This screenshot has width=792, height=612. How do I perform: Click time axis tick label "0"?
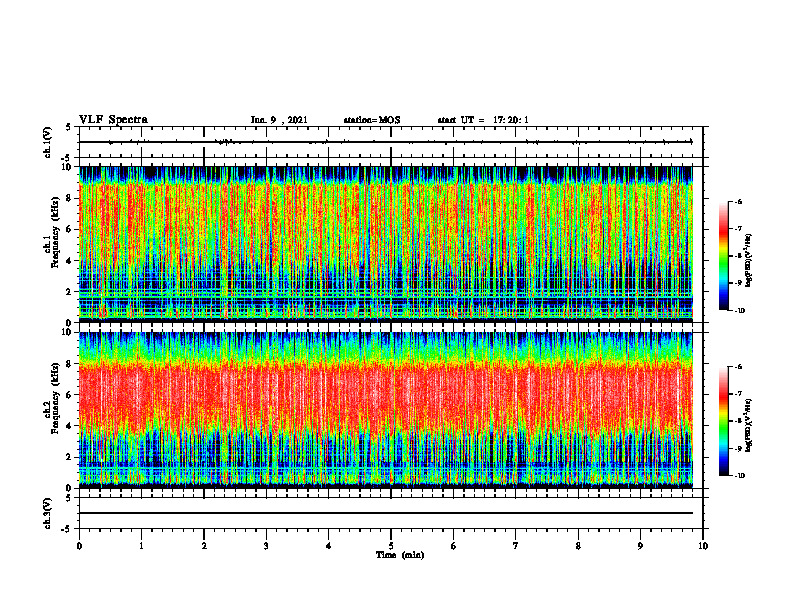pyautogui.click(x=79, y=546)
